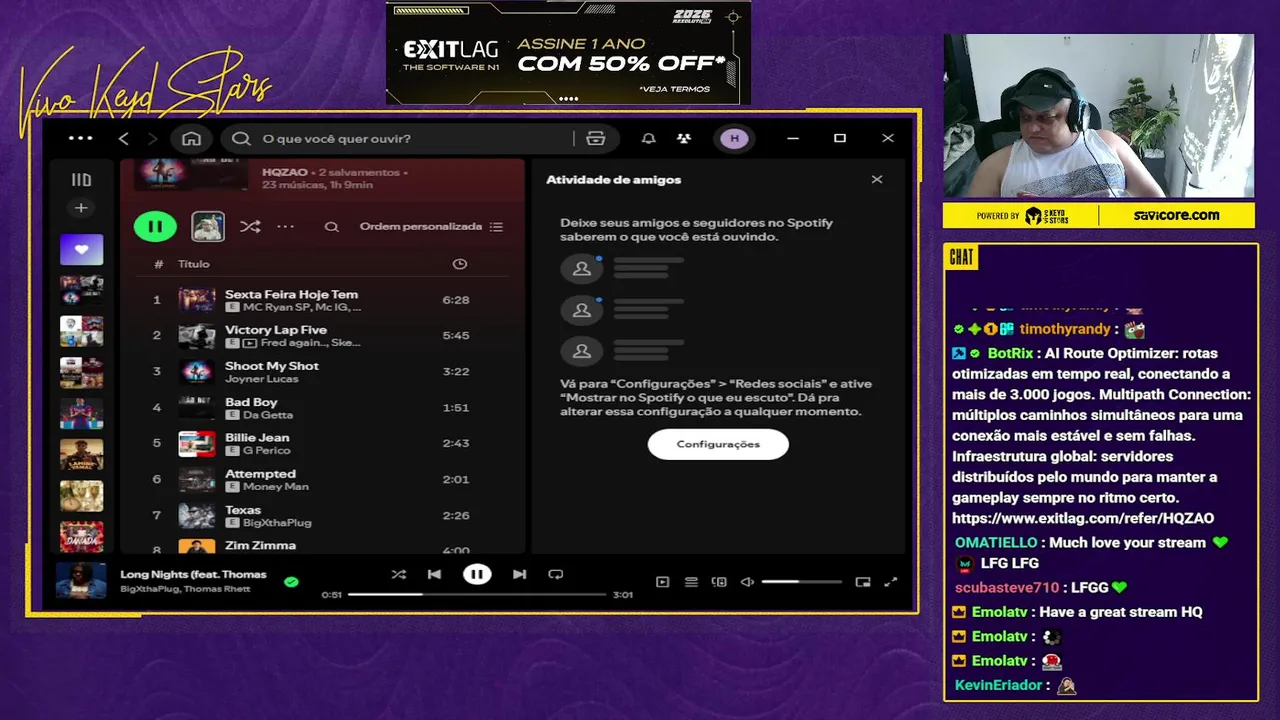Open the 'H' profile avatar menu
1280x720 pixels.
point(735,138)
